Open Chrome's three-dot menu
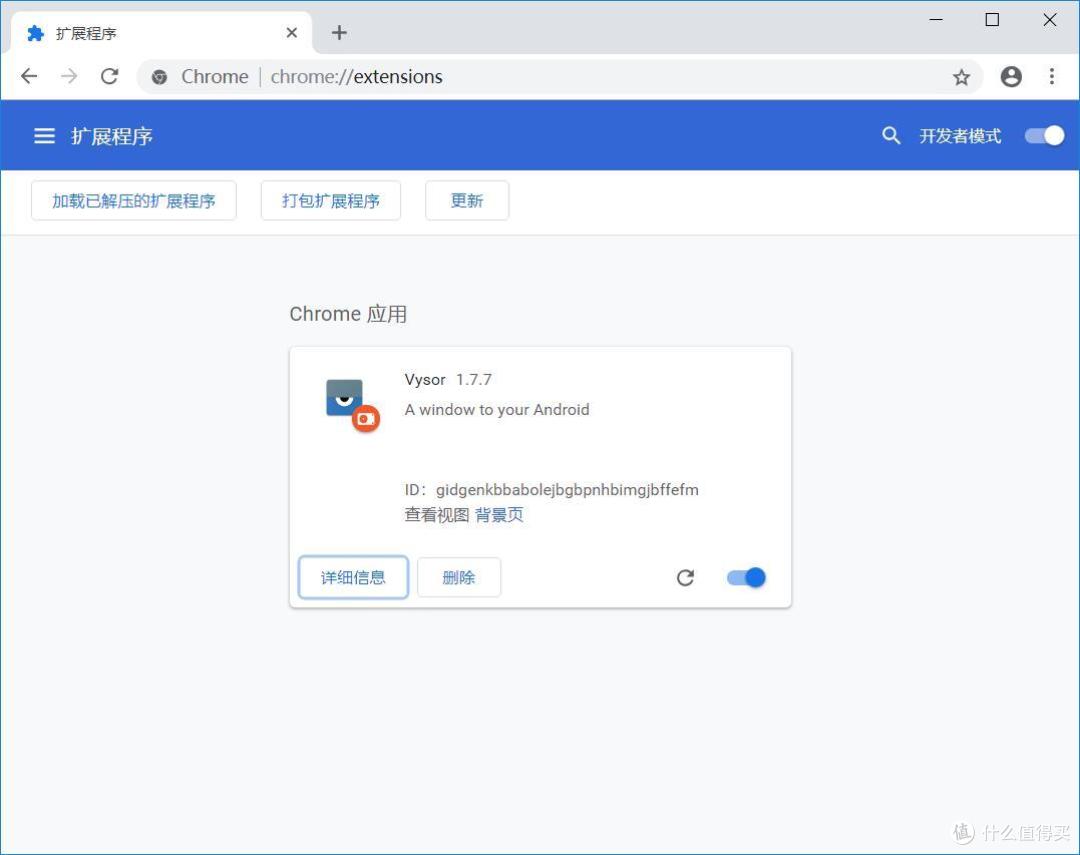1080x855 pixels. coord(1052,76)
